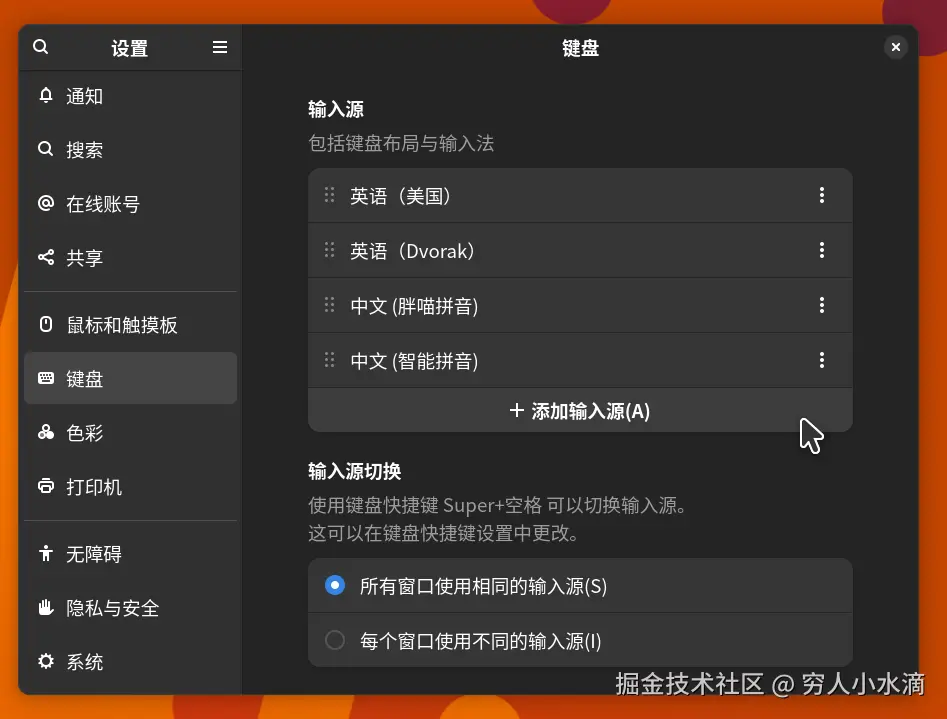Click the hand icon beside 隐私与安全
Screen dimensions: 947x719
(x=46, y=607)
